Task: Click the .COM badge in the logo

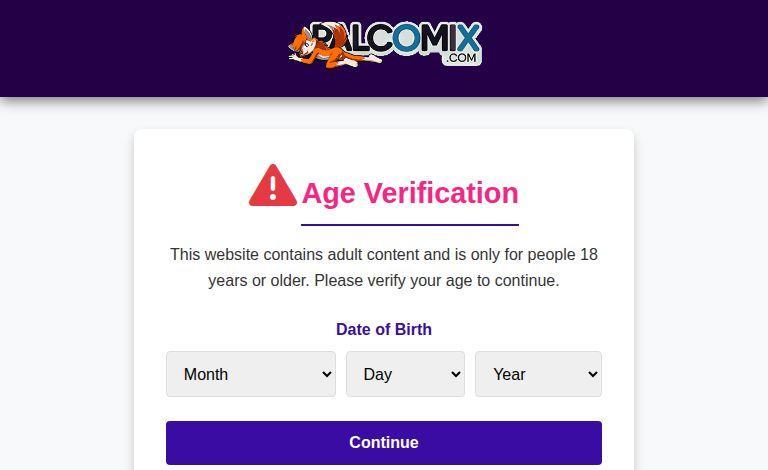Action: tap(461, 58)
